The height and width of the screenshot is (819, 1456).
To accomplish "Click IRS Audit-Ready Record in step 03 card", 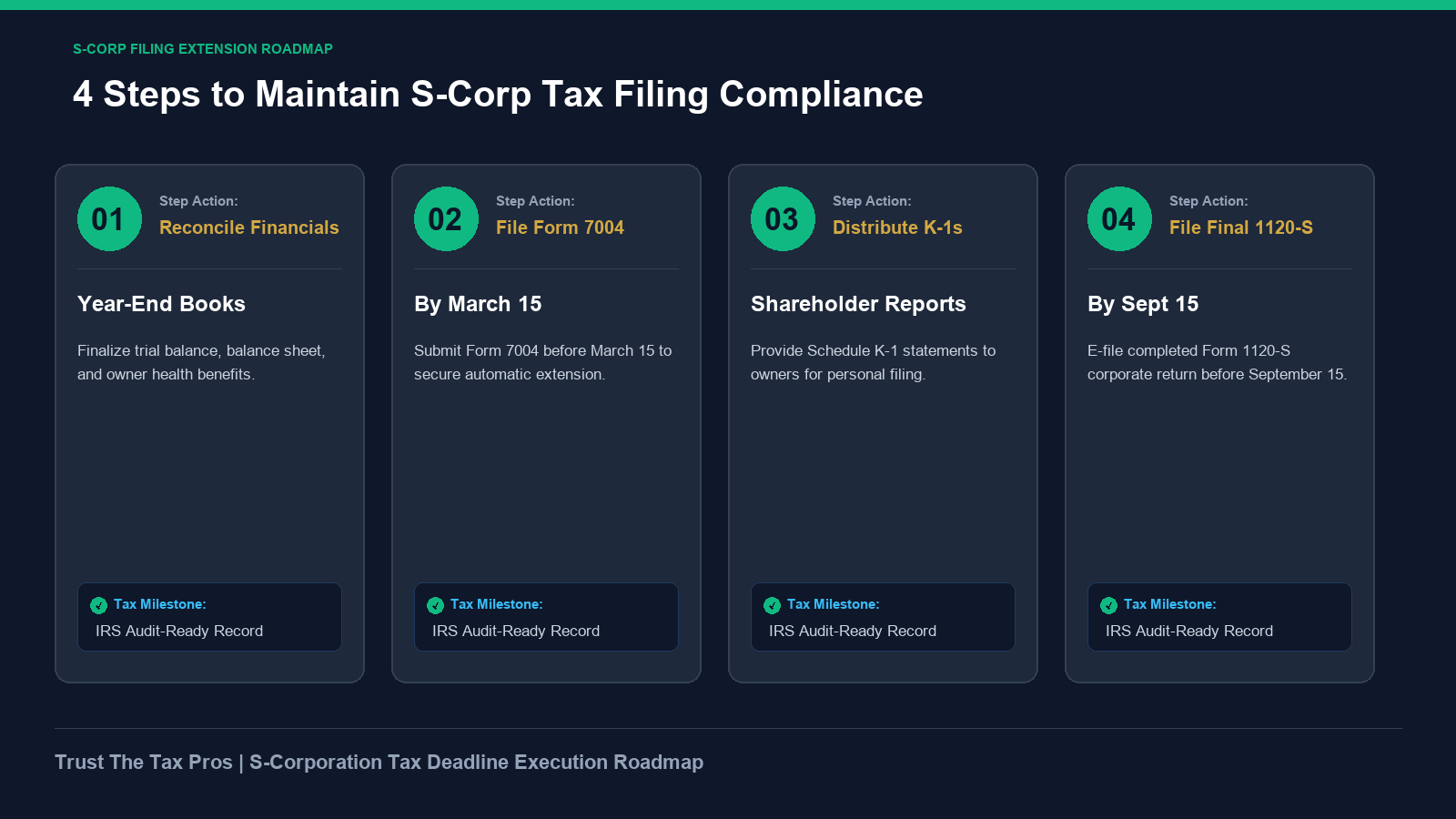I will pos(853,631).
